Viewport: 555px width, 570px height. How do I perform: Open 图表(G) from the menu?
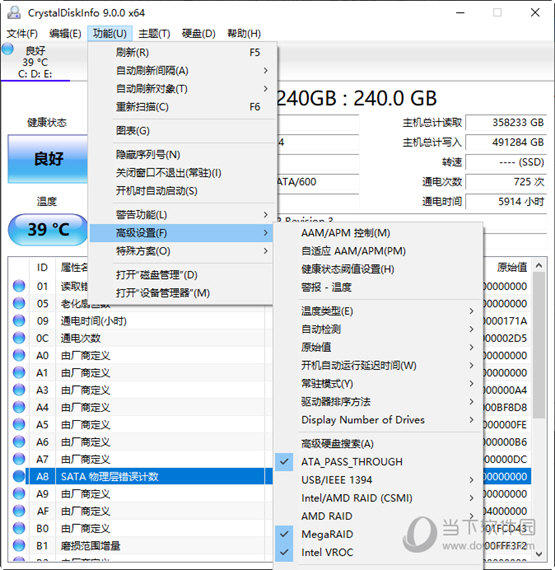181,131
